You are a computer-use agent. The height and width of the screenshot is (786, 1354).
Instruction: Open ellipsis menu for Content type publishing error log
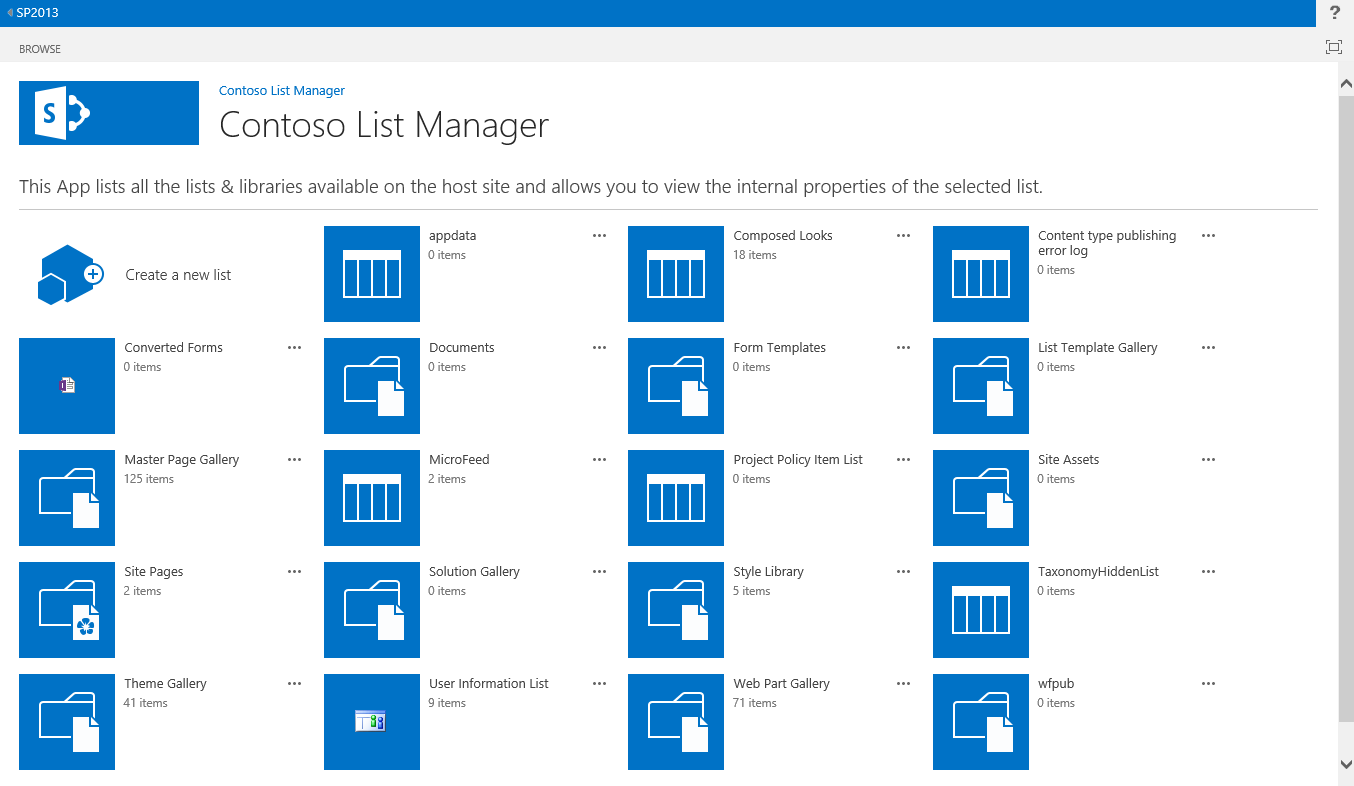click(x=1208, y=236)
